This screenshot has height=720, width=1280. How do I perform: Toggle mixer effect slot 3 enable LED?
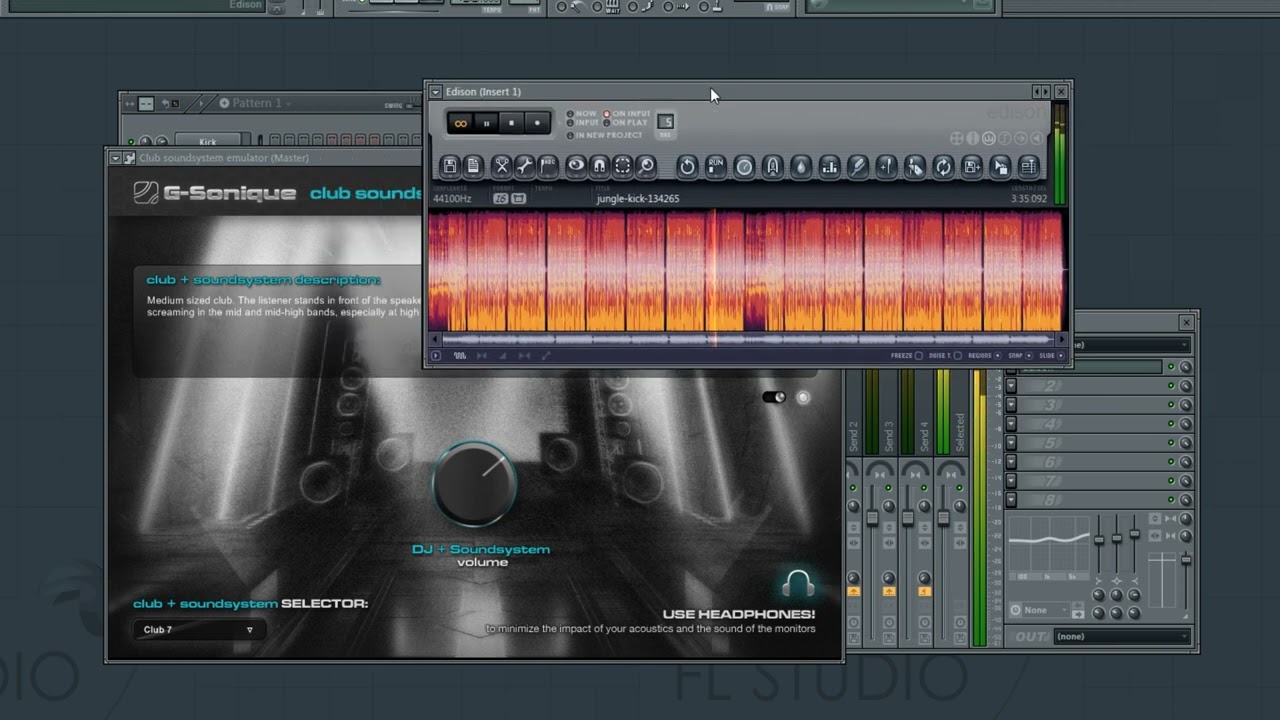pyautogui.click(x=1171, y=405)
